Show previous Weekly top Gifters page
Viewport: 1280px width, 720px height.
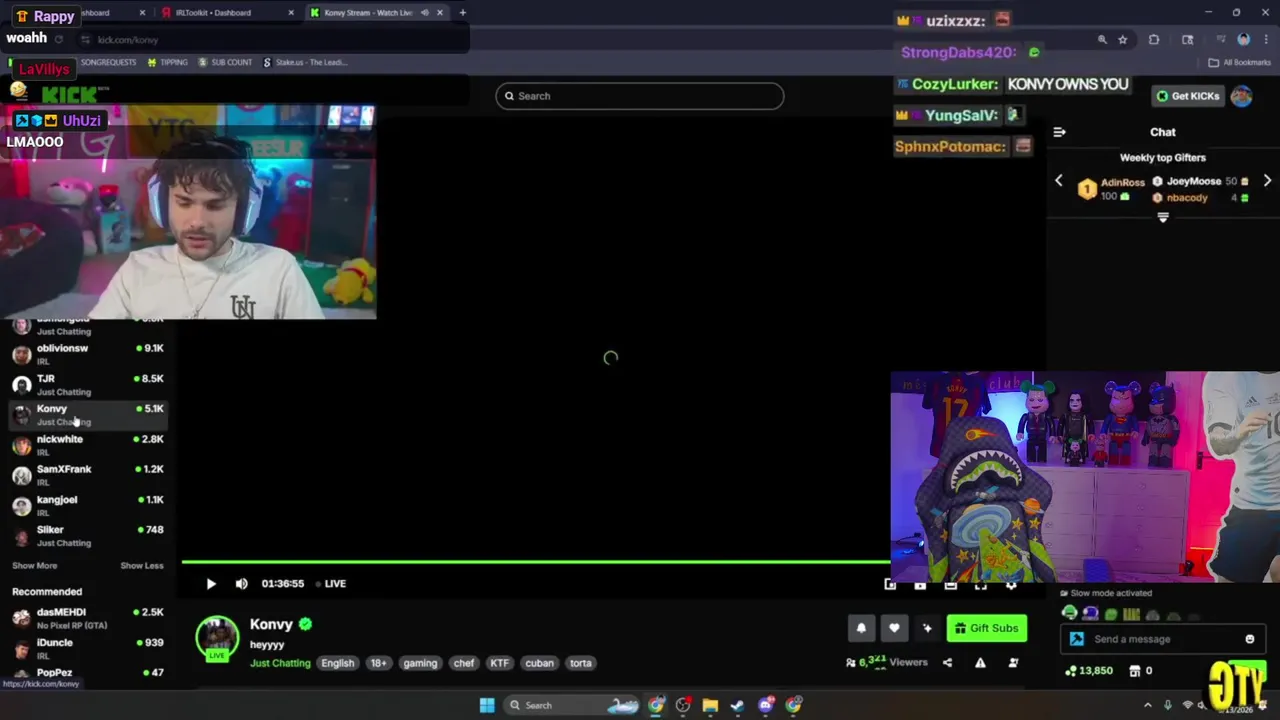[x=1059, y=181]
